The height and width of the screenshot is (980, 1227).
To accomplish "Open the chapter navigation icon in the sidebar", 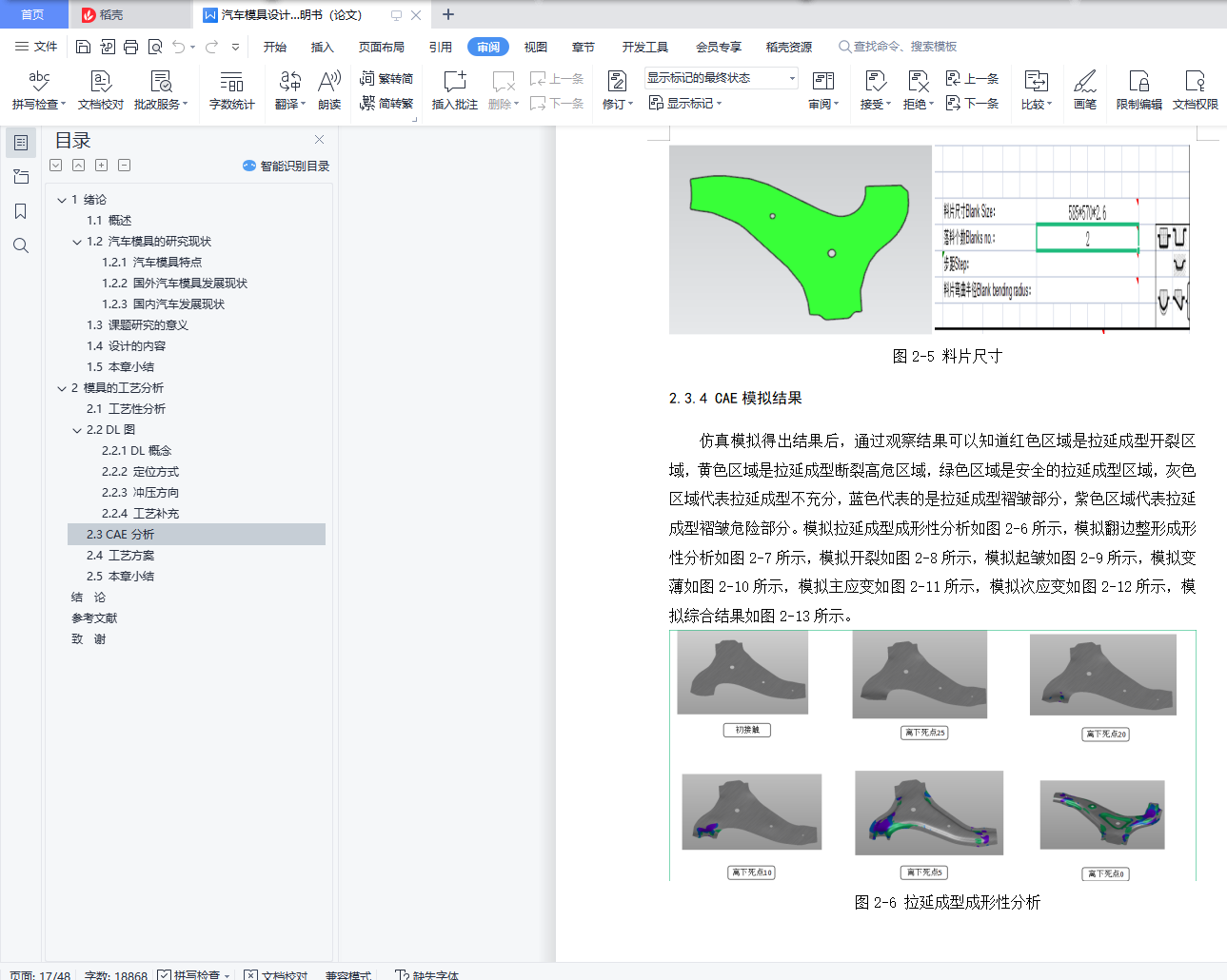I will [x=21, y=177].
